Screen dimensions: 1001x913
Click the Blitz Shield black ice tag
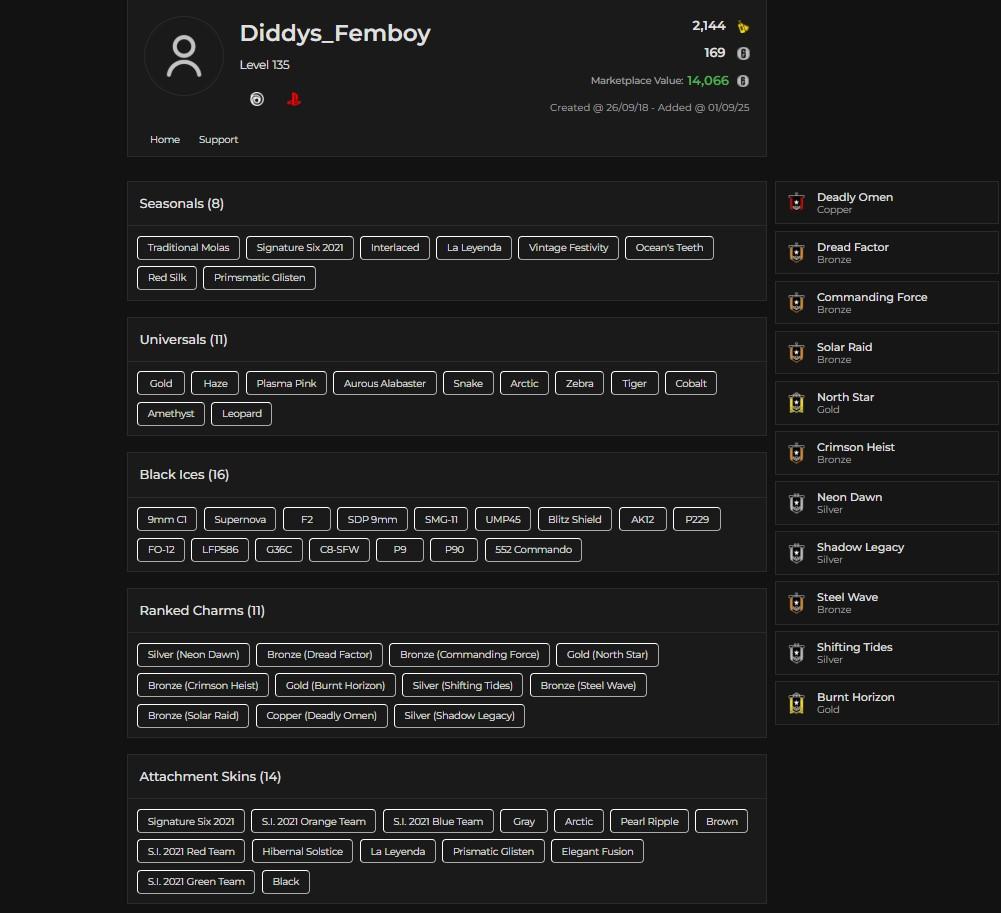(574, 520)
